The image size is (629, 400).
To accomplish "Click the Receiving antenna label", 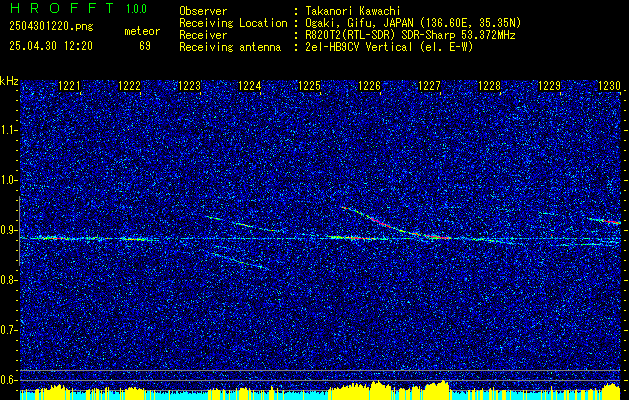I will tap(230, 47).
